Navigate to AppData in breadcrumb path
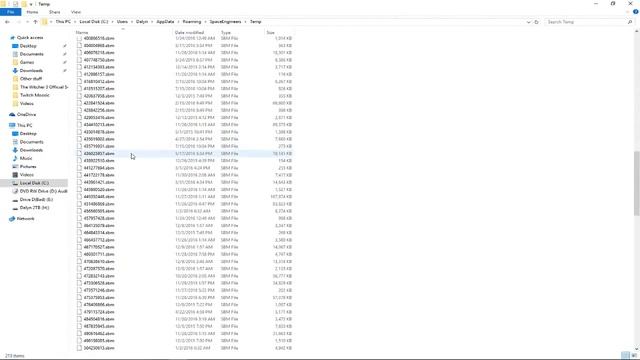640x360 pixels. [165, 22]
